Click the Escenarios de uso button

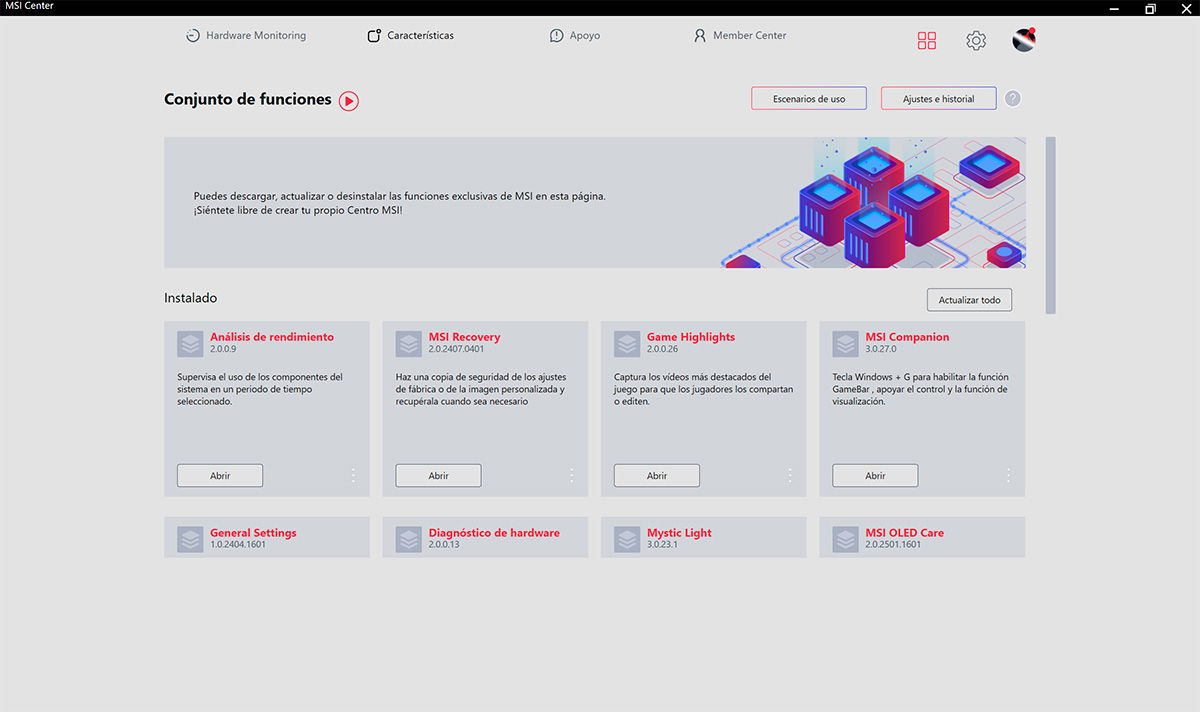click(809, 99)
